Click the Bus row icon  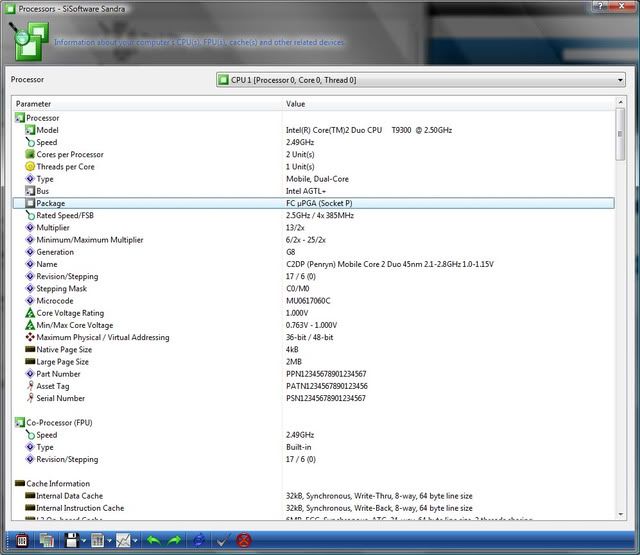coord(30,191)
